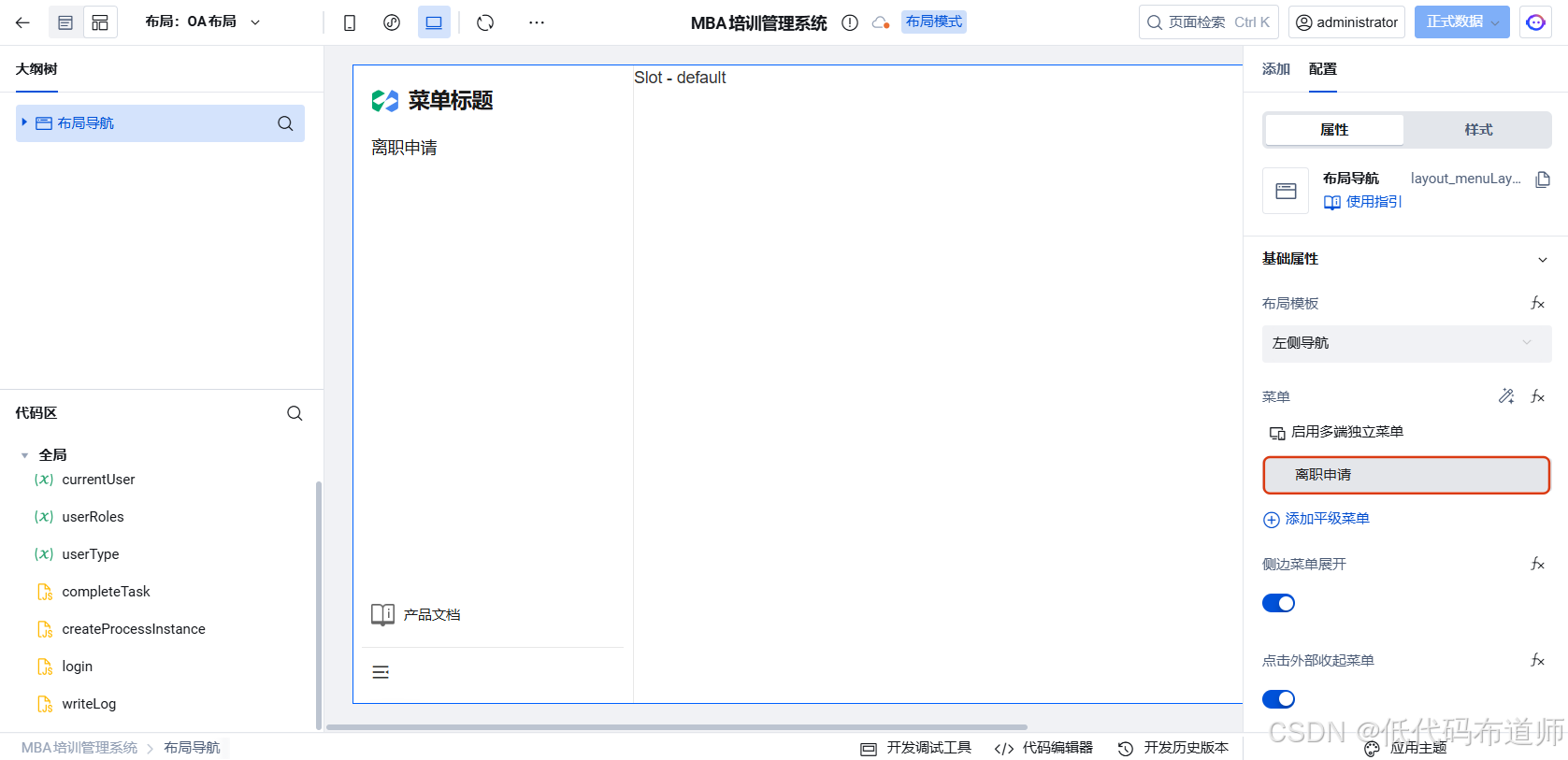Switch to mobile device preview
Viewport: 1568px width, 760px height.
[350, 22]
